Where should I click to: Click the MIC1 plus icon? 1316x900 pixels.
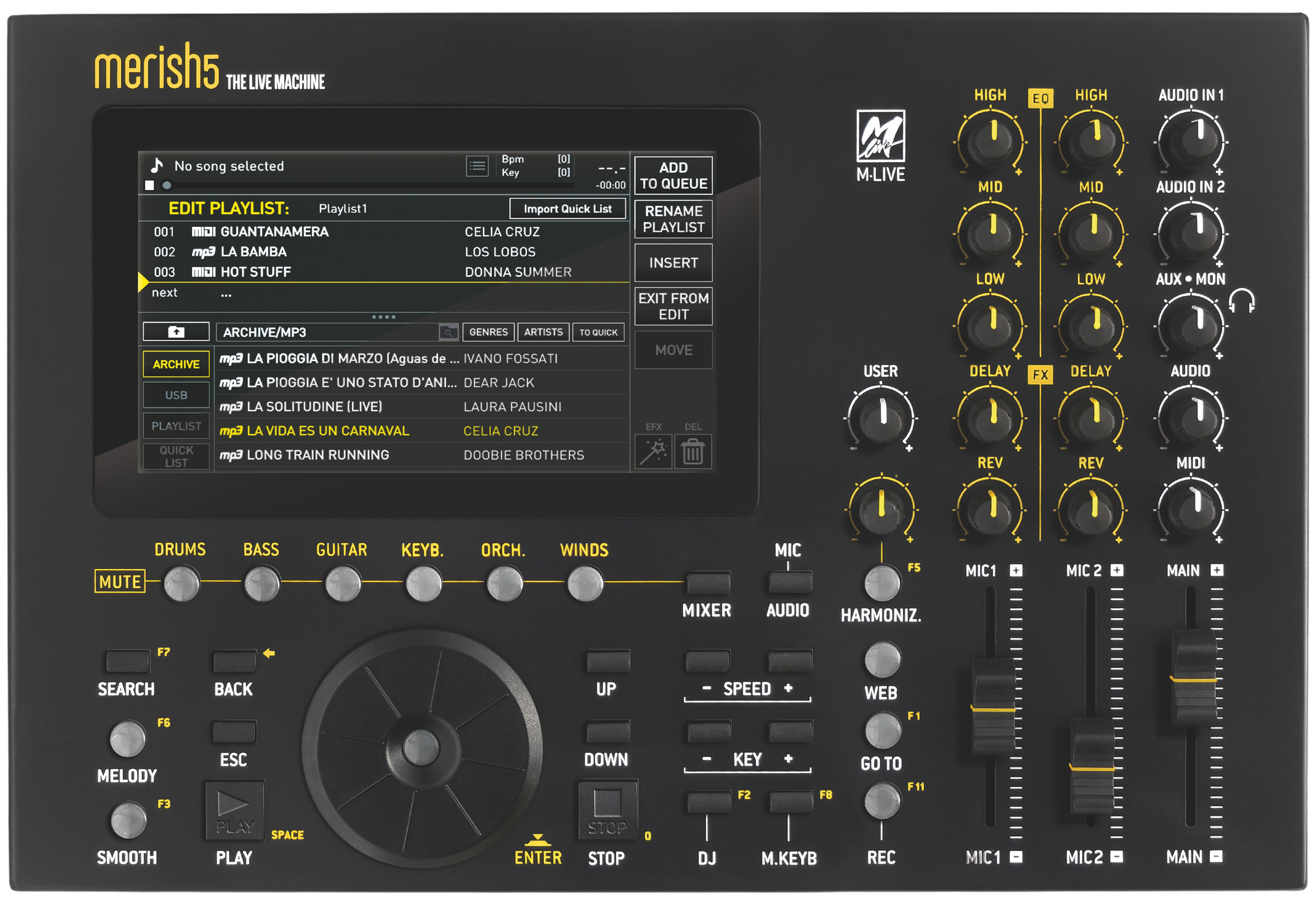1016,570
